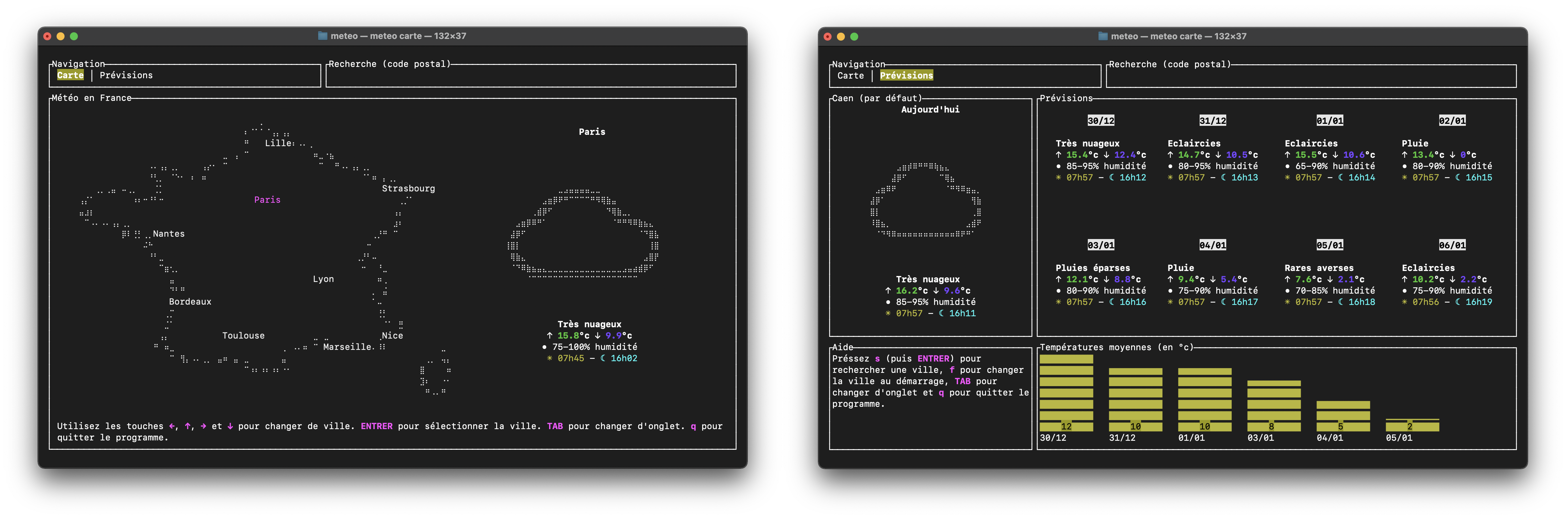This screenshot has height=516, width=1568.
Task: Choose Lille city label on map
Action: [279, 143]
